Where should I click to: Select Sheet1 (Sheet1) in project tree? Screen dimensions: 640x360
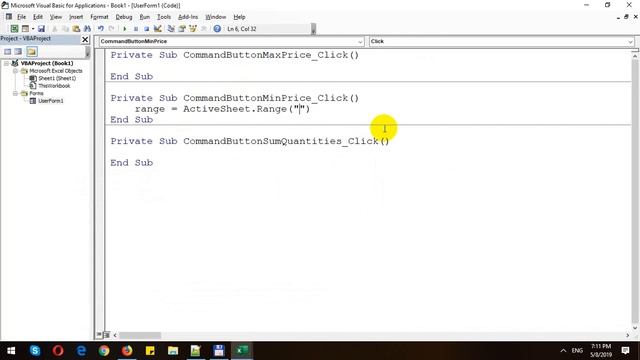point(57,78)
